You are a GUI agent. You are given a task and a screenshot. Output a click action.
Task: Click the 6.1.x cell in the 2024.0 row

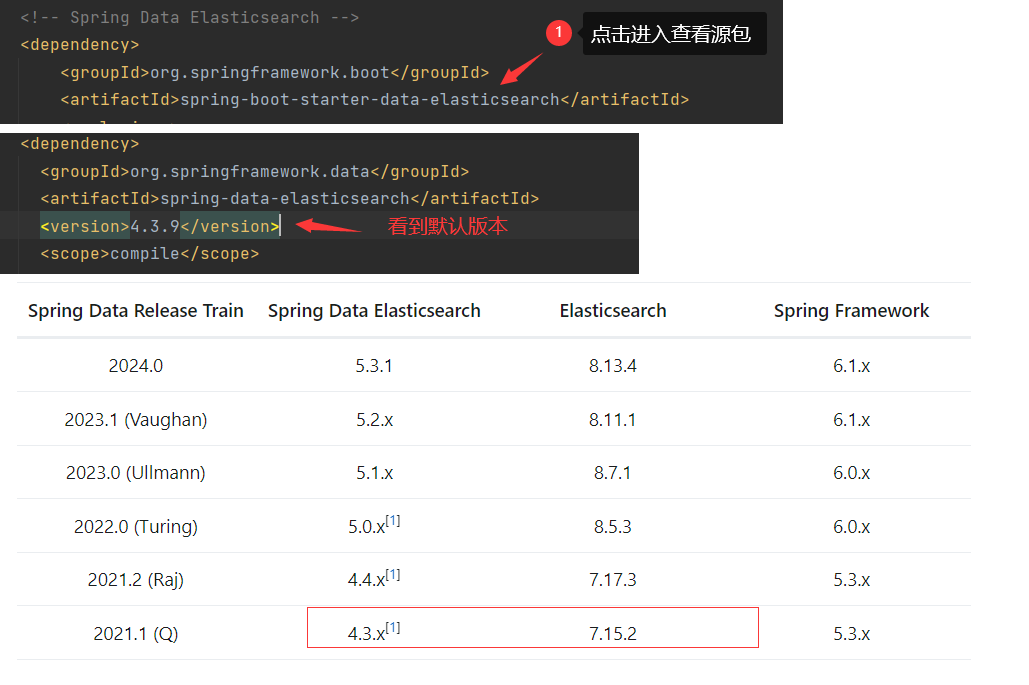(851, 365)
